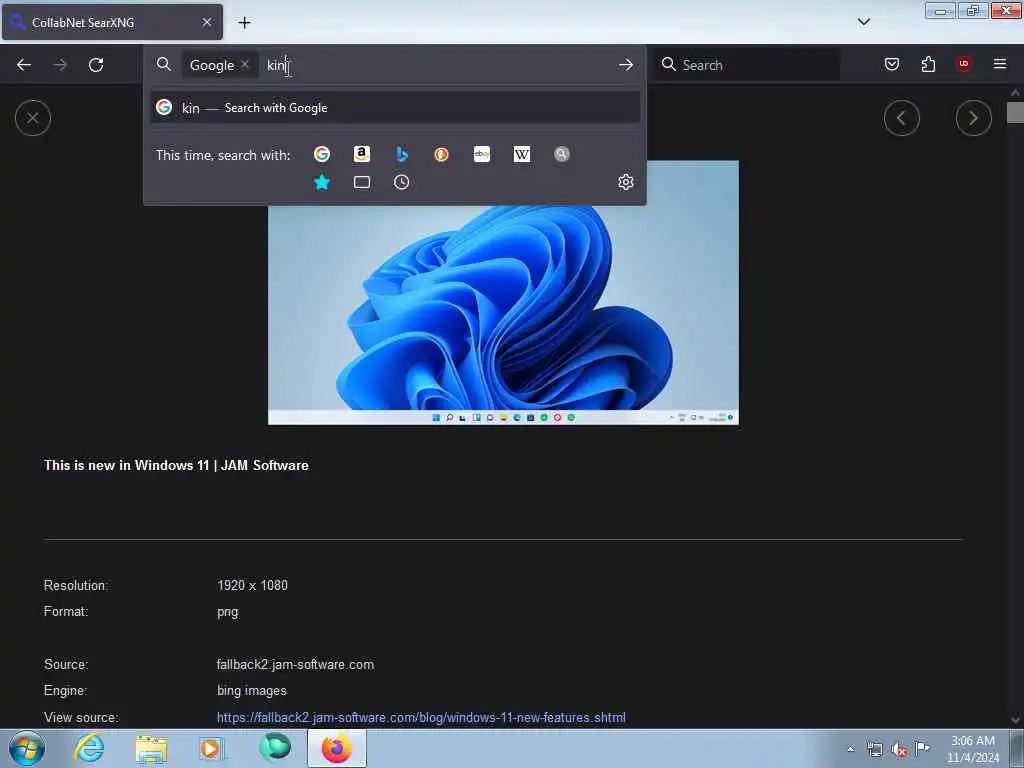This screenshot has height=768, width=1024.
Task: Click the Save to Pocket icon
Action: point(892,64)
